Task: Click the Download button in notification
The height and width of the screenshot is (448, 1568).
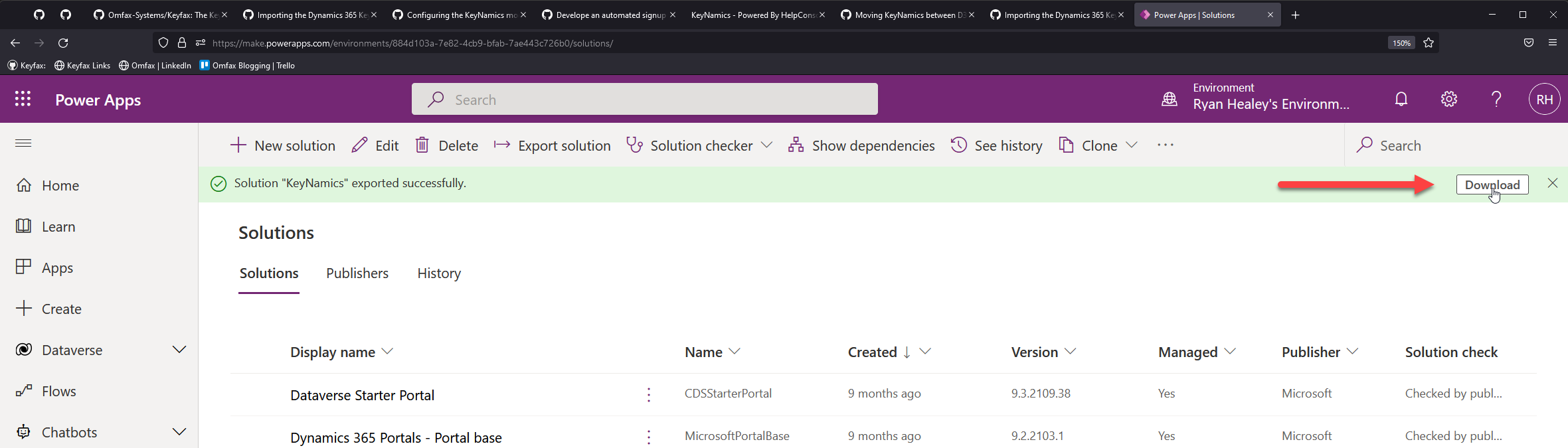Action: [1492, 185]
